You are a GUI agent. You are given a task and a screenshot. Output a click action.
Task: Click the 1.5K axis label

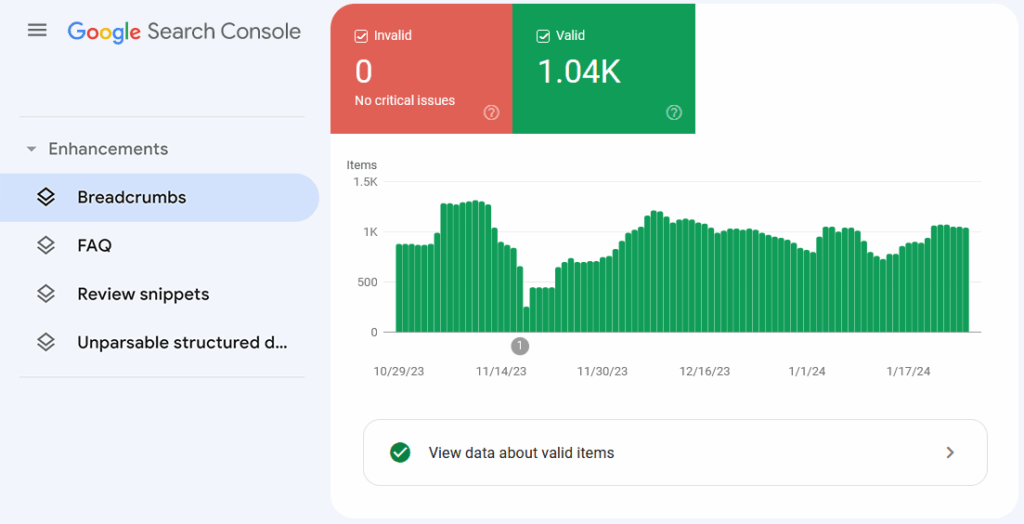tap(366, 182)
